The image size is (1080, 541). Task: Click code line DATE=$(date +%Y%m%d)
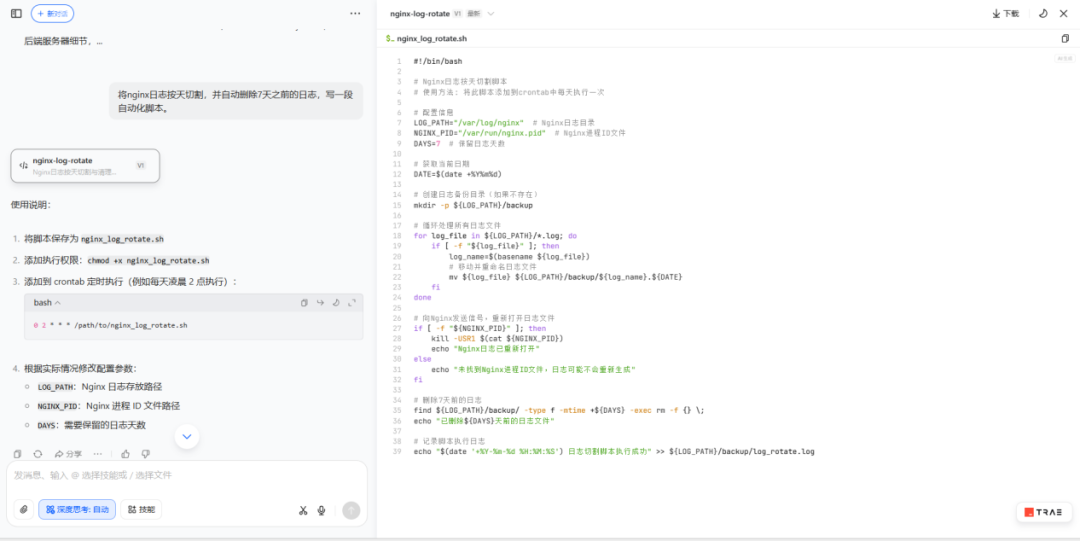pyautogui.click(x=457, y=174)
